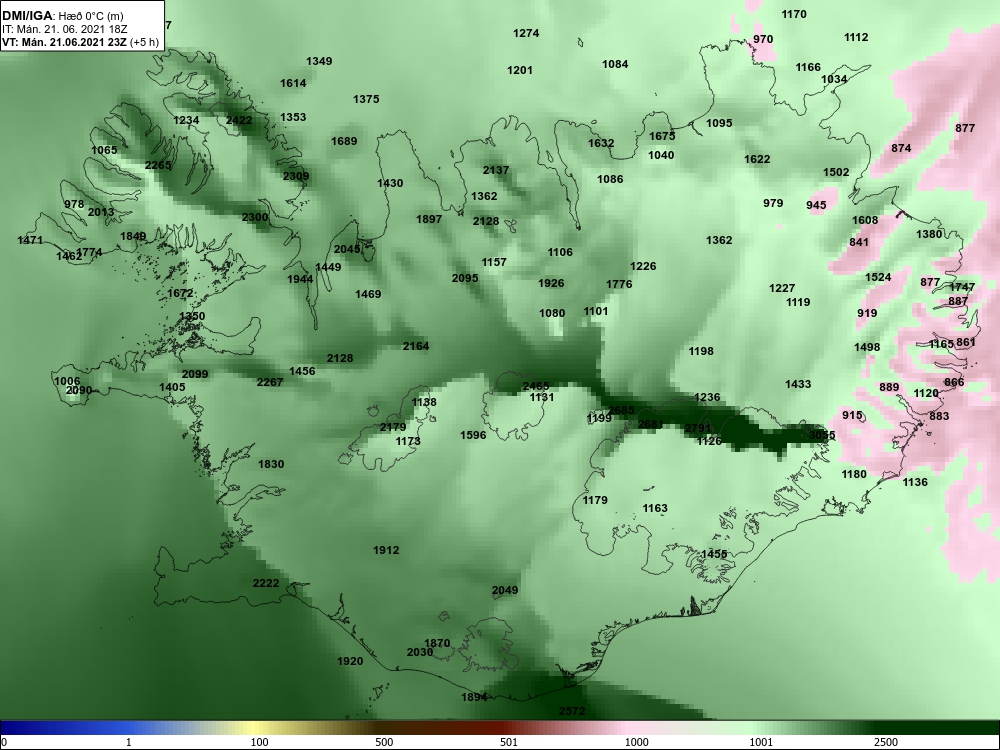Click the map value 2179

click(x=393, y=427)
